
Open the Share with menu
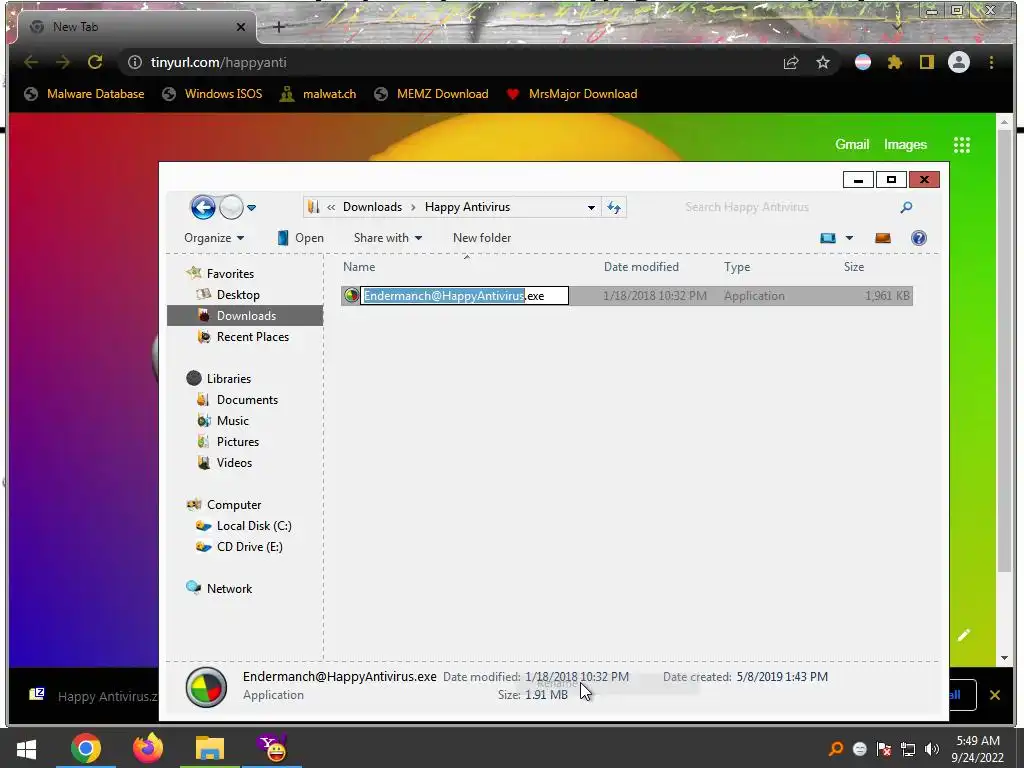(388, 238)
